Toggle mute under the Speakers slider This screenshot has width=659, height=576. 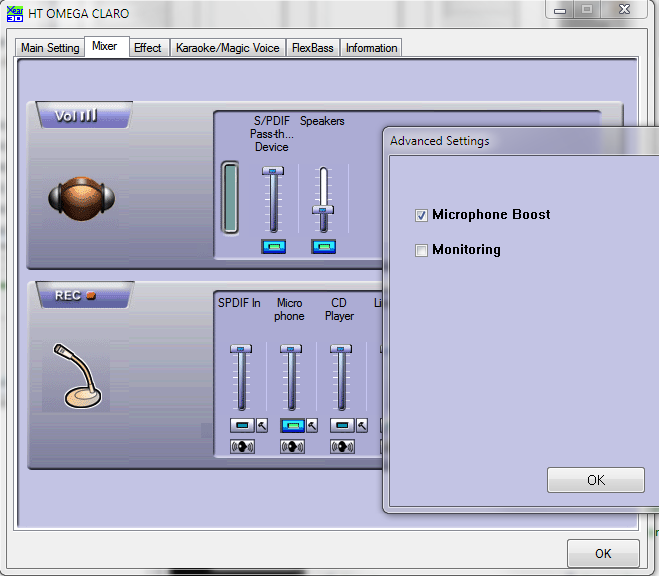pos(324,247)
